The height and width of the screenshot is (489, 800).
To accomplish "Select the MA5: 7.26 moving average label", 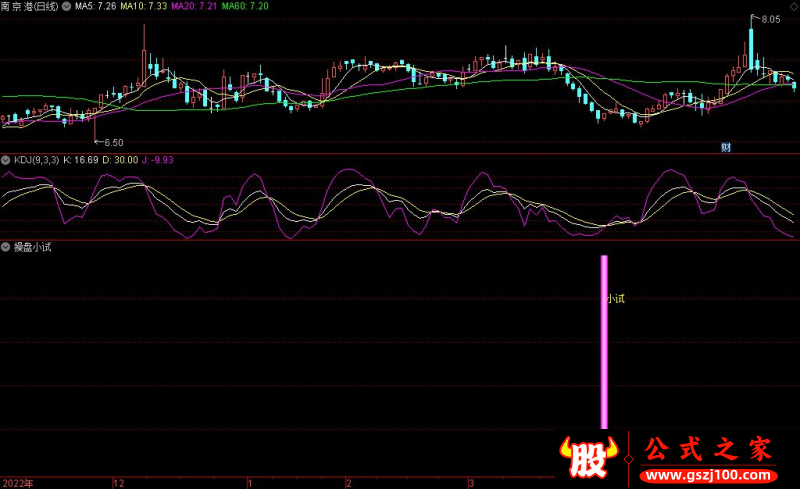I will [94, 6].
